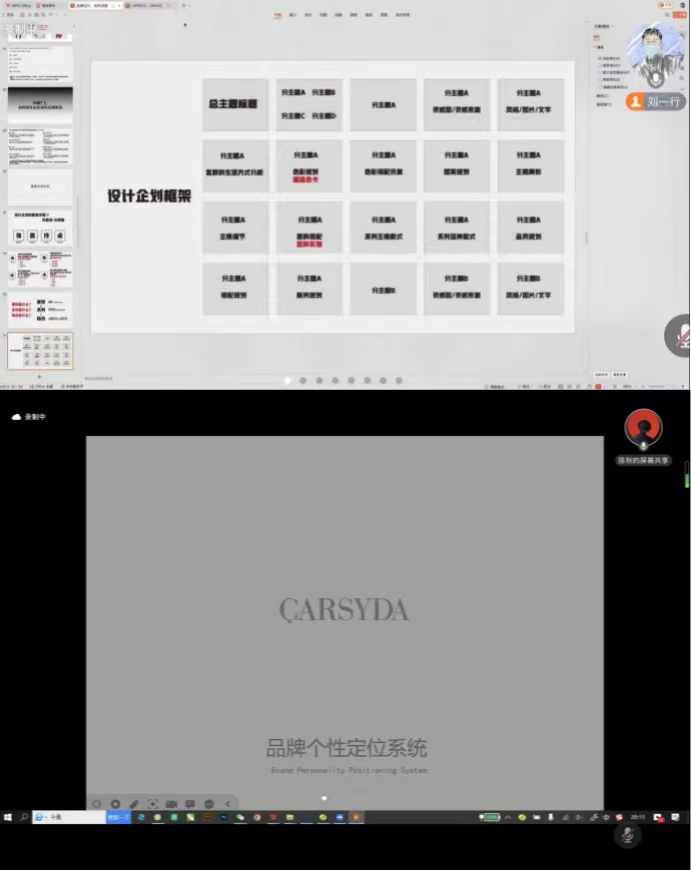Toggle the microphone button at bottom right

click(x=628, y=836)
